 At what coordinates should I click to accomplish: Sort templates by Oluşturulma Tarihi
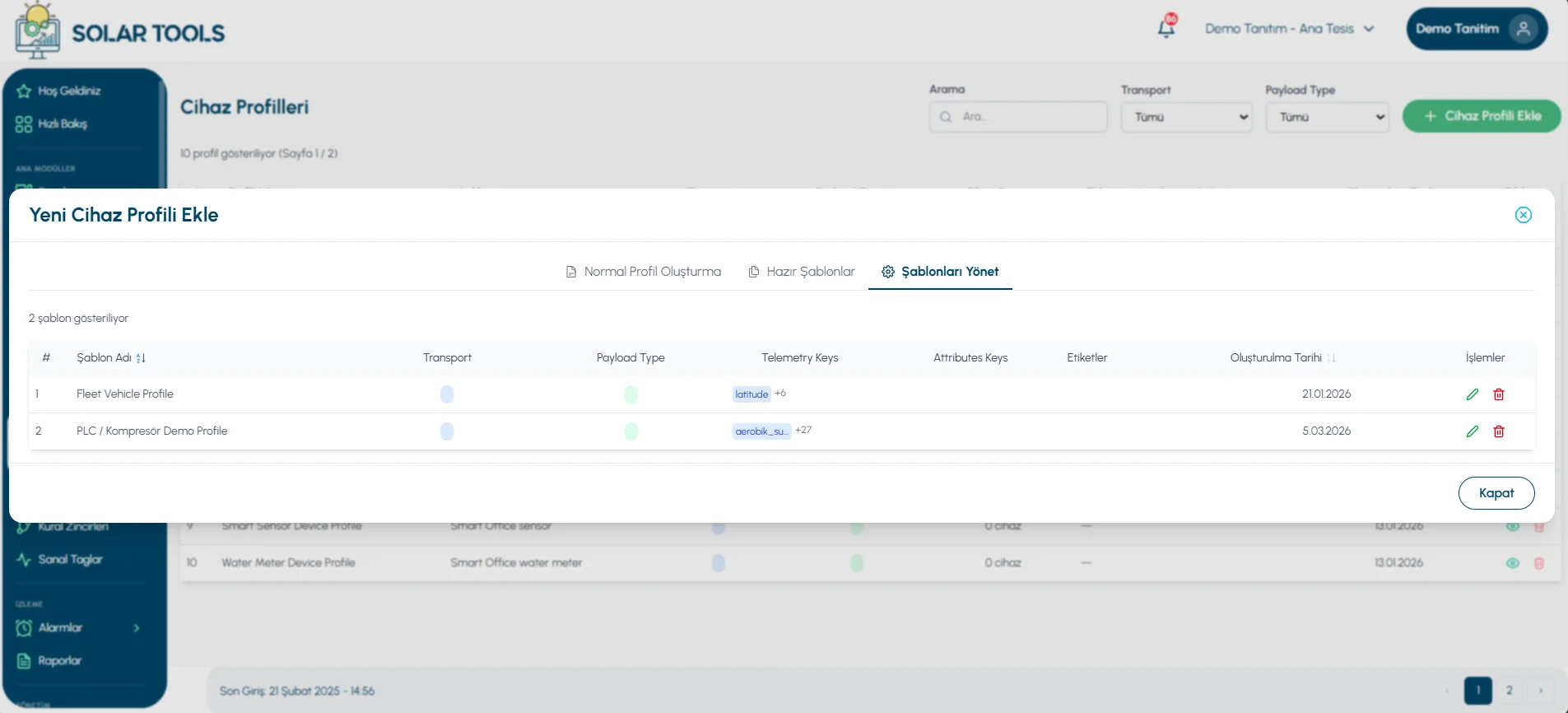pos(1331,358)
